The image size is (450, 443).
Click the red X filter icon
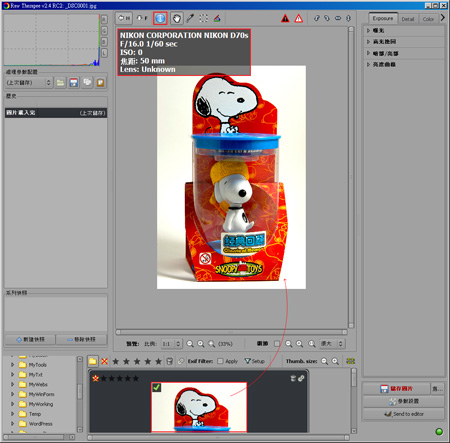(104, 361)
